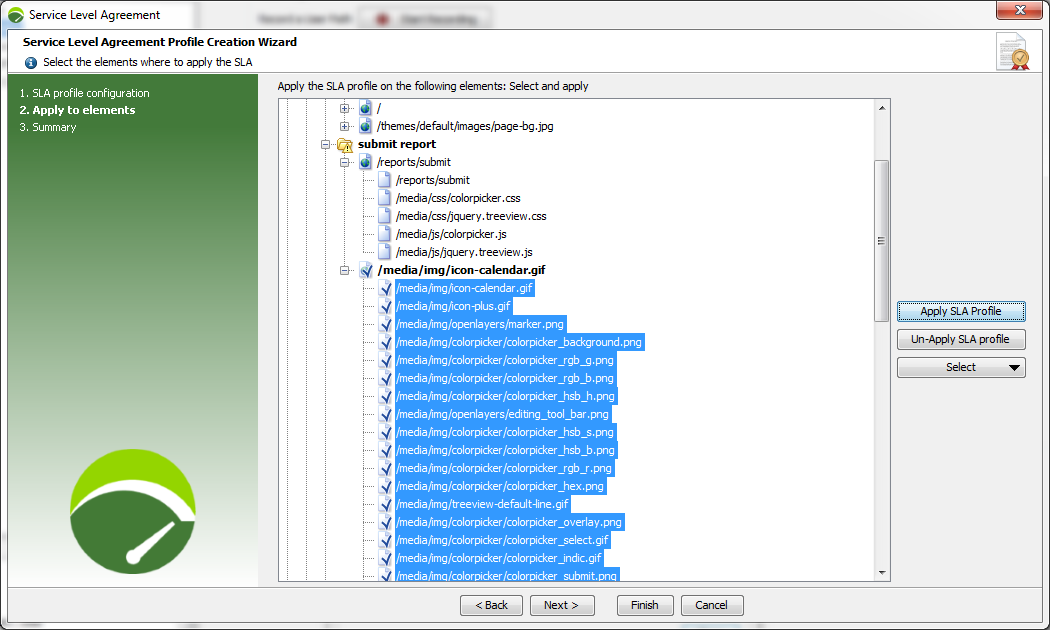Click the Service Level Agreement window title icon

coord(15,15)
